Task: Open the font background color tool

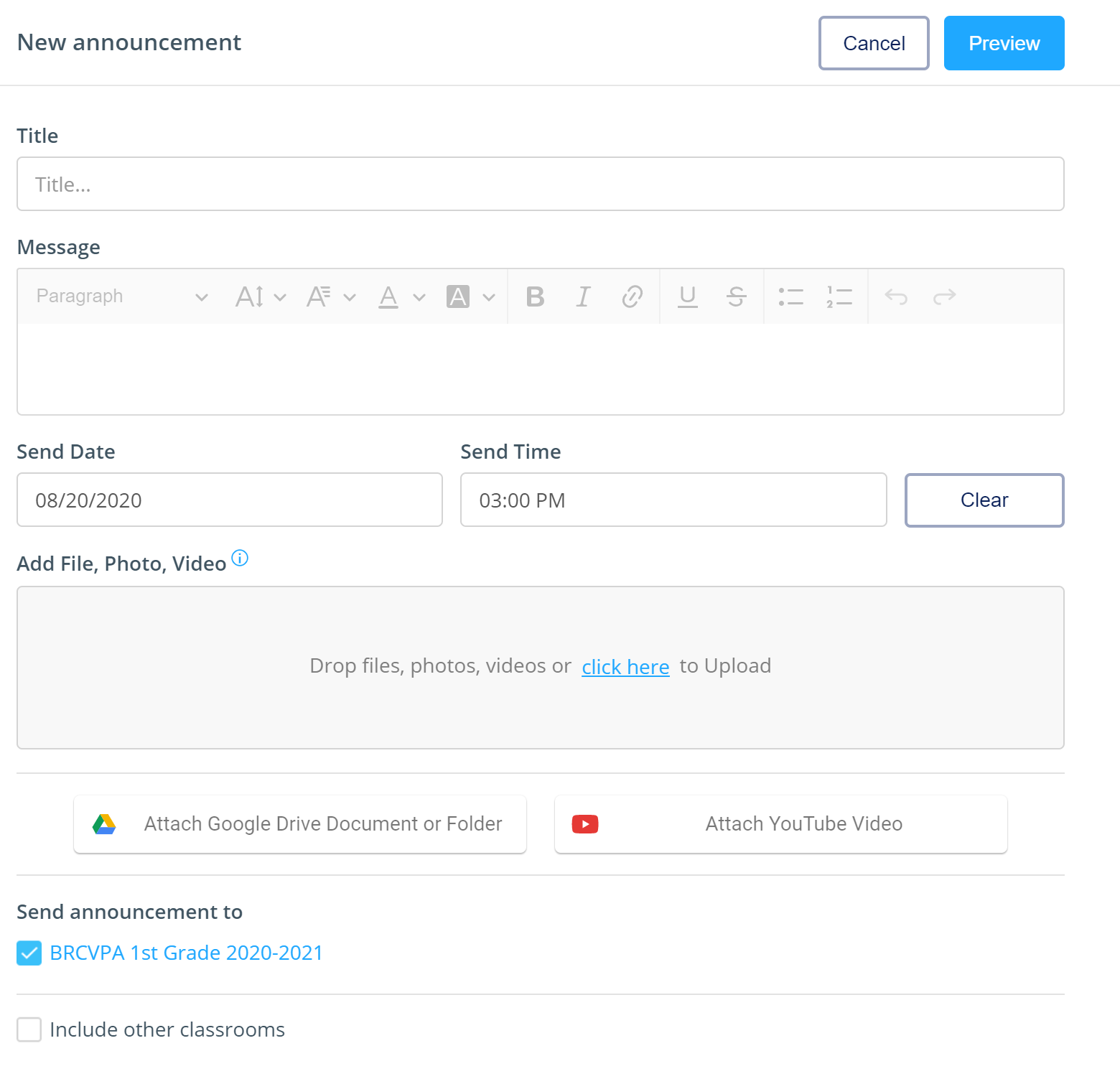Action: [x=458, y=296]
